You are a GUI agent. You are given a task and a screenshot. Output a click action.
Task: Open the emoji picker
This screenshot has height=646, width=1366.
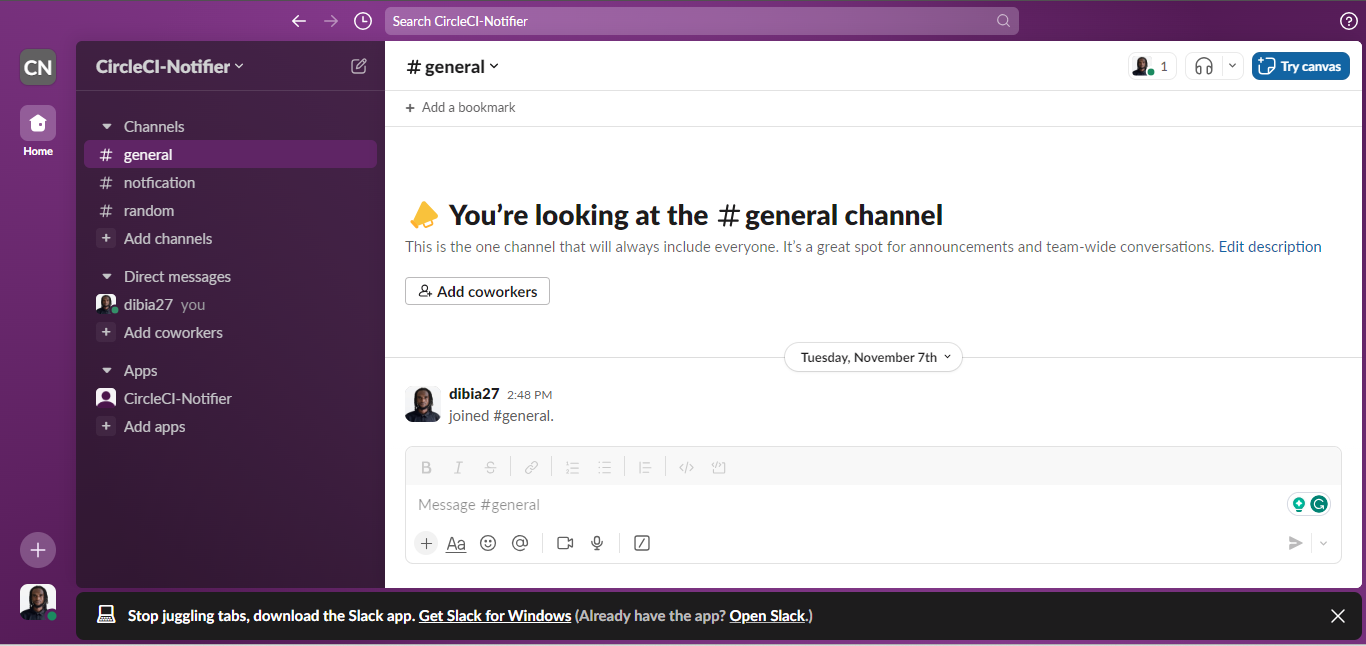[488, 543]
